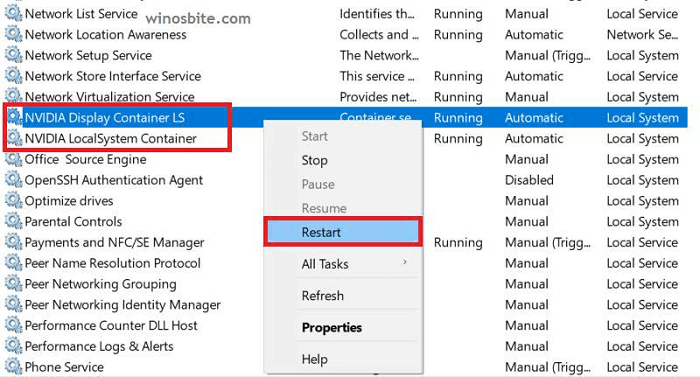Choose Restart from the context menu
This screenshot has height=377, width=700.
(342, 232)
